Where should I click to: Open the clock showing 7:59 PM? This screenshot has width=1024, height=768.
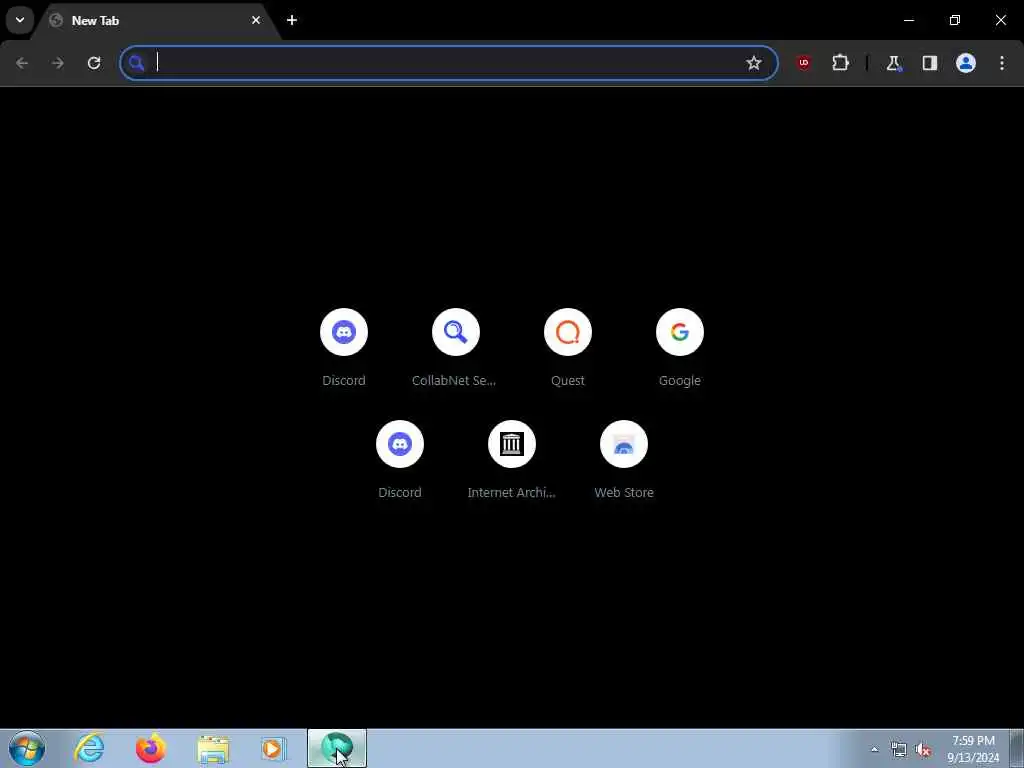[x=973, y=748]
